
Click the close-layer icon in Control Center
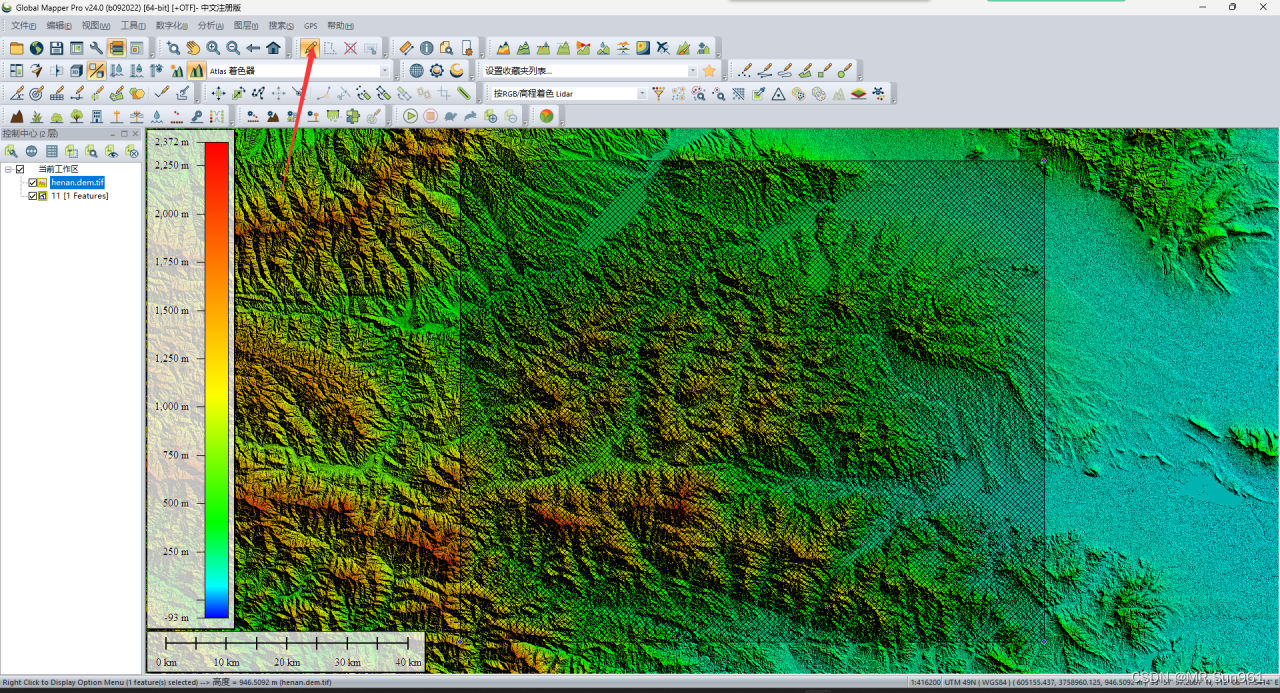click(132, 151)
